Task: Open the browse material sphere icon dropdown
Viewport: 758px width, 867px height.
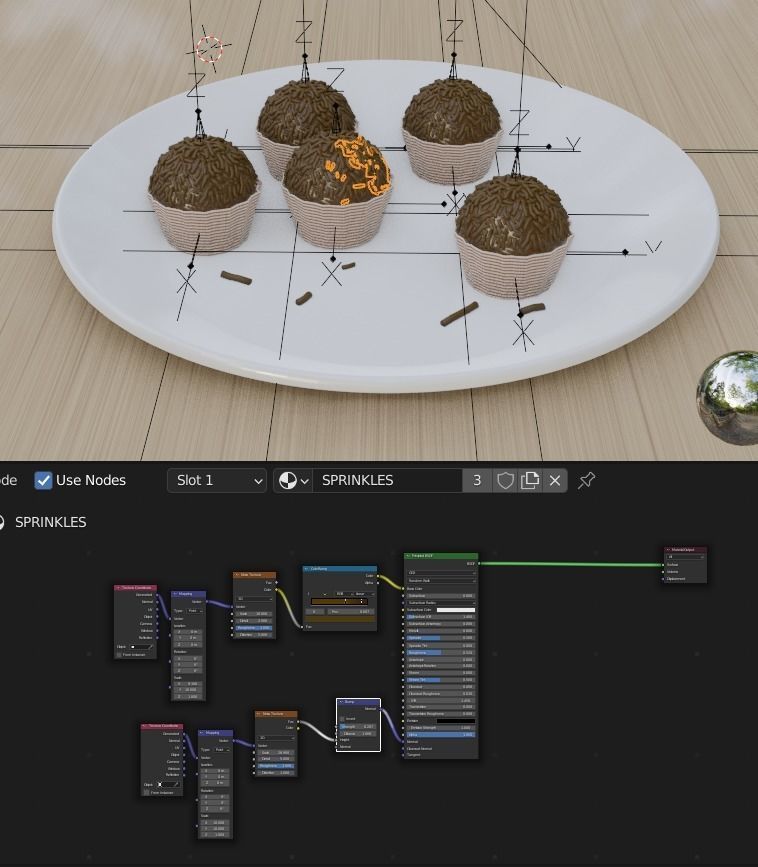Action: pyautogui.click(x=293, y=480)
